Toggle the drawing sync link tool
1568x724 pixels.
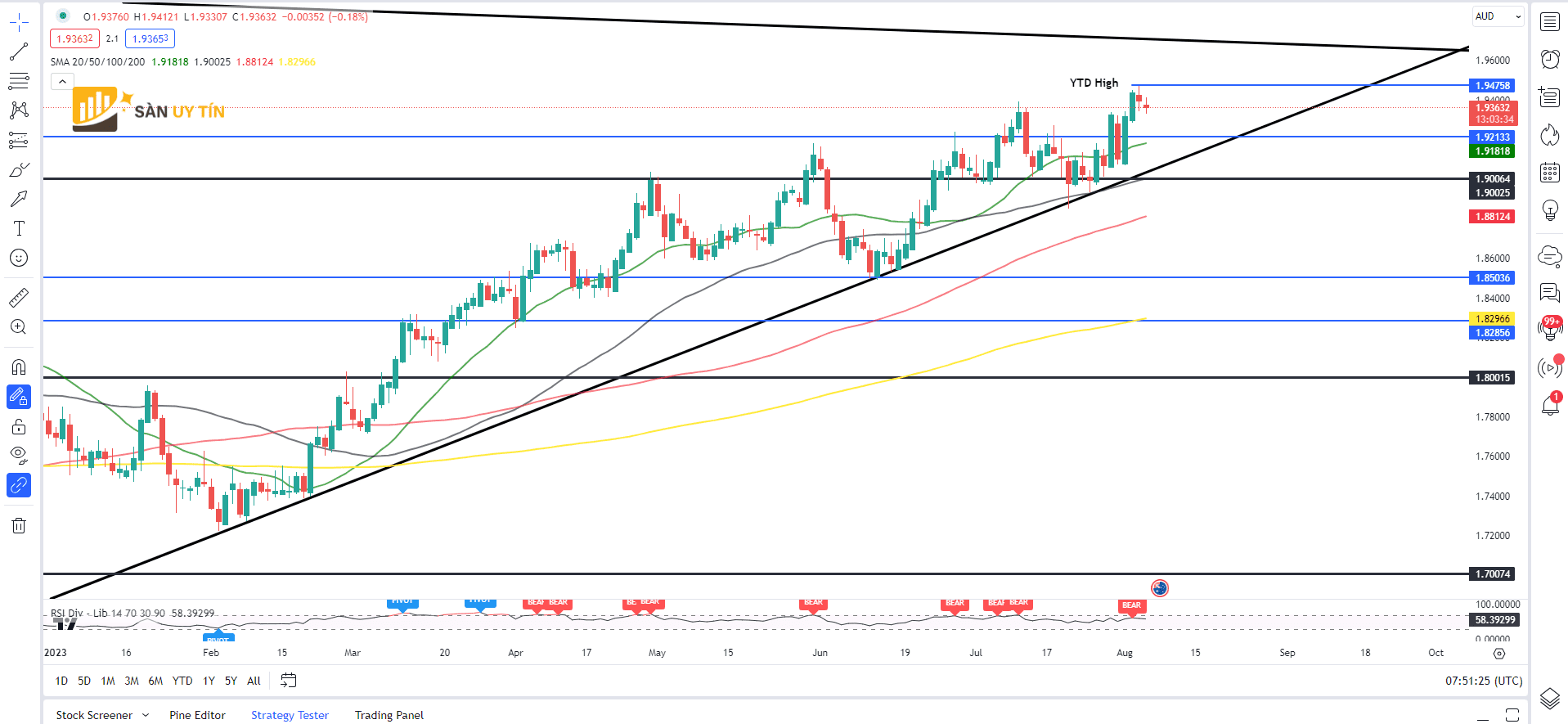coord(19,485)
